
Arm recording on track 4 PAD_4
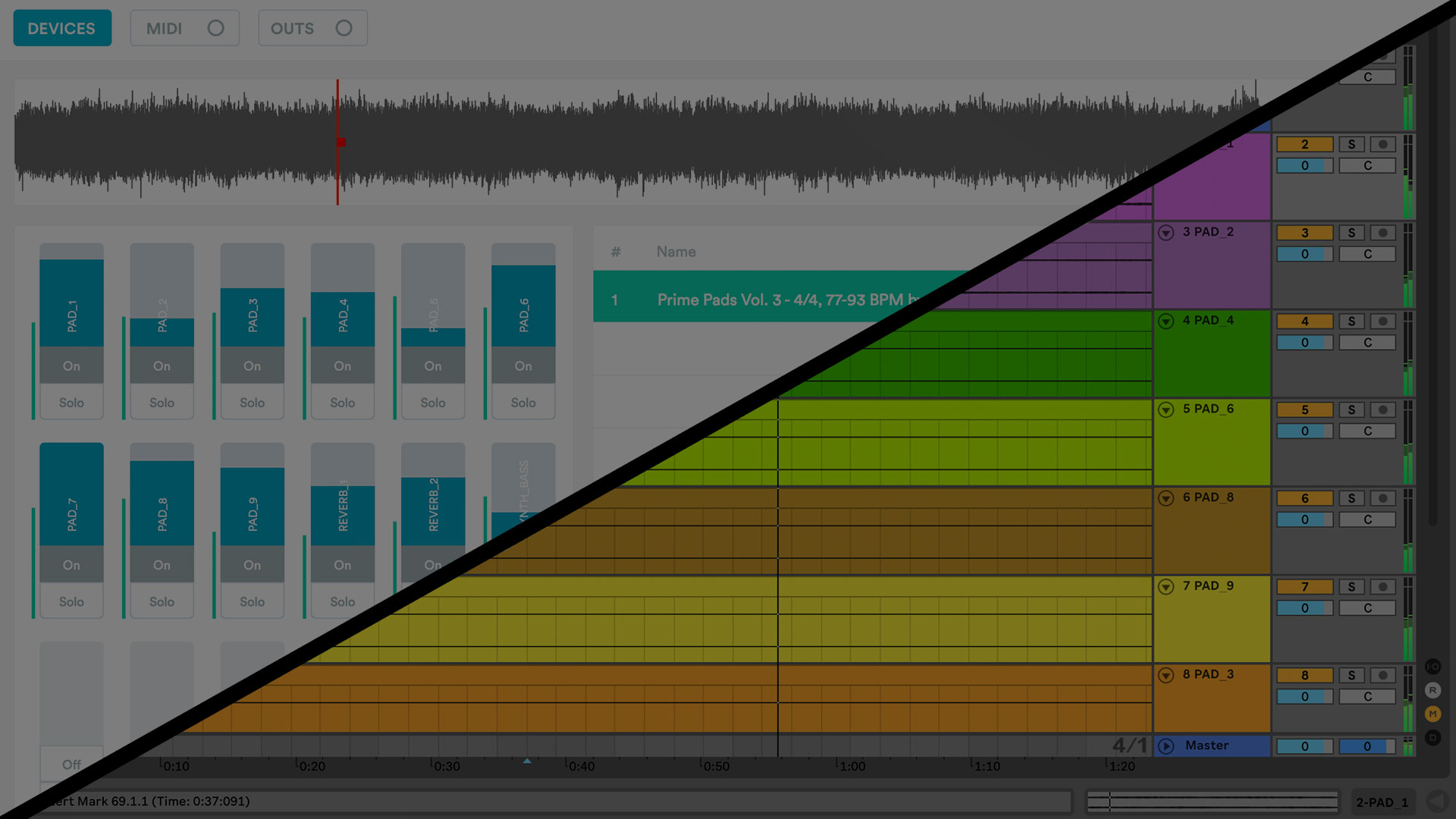(x=1383, y=322)
